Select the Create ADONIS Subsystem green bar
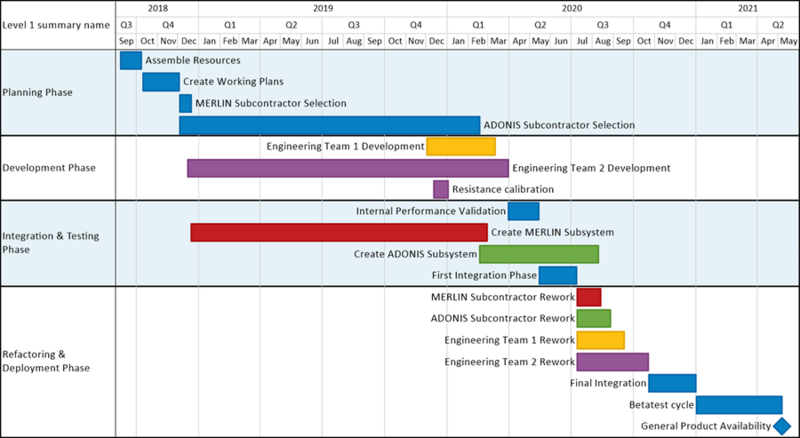This screenshot has height=438, width=800. (x=539, y=254)
